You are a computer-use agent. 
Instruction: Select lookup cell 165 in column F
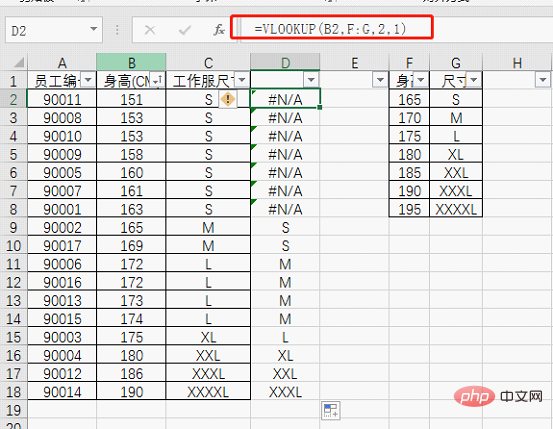pyautogui.click(x=409, y=99)
